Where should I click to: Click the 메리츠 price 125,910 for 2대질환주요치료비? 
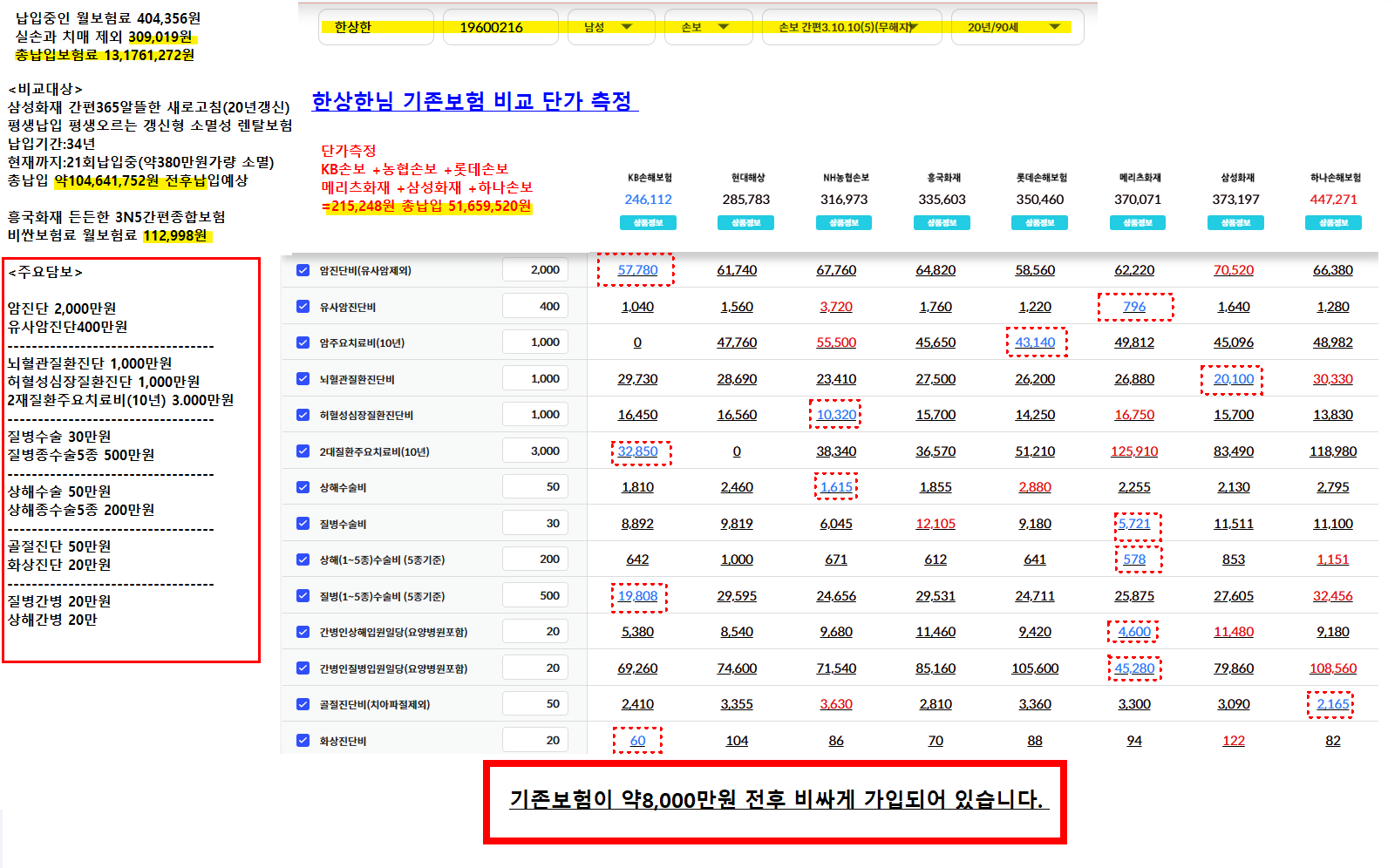tap(1134, 451)
